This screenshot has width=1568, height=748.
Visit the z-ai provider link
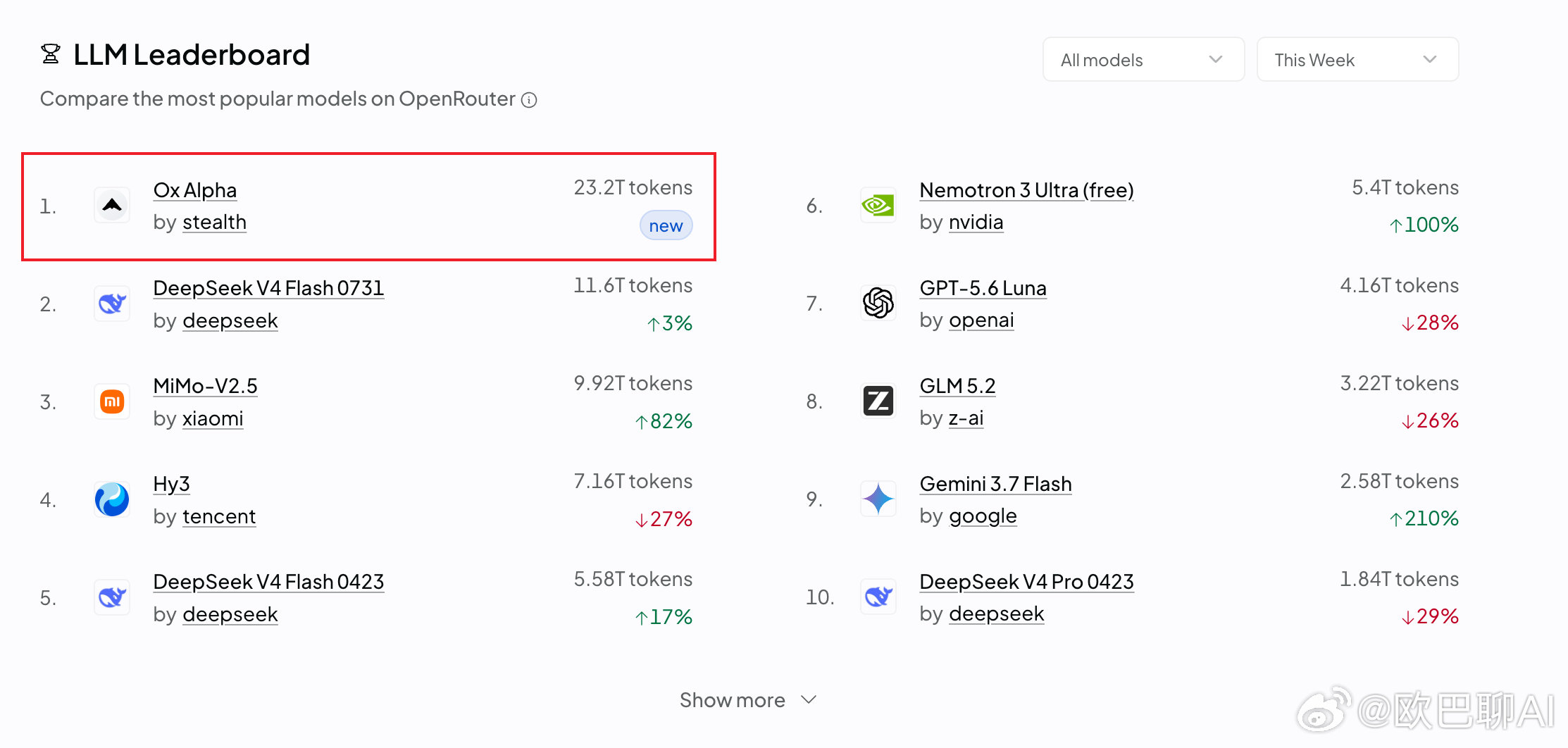click(x=966, y=418)
